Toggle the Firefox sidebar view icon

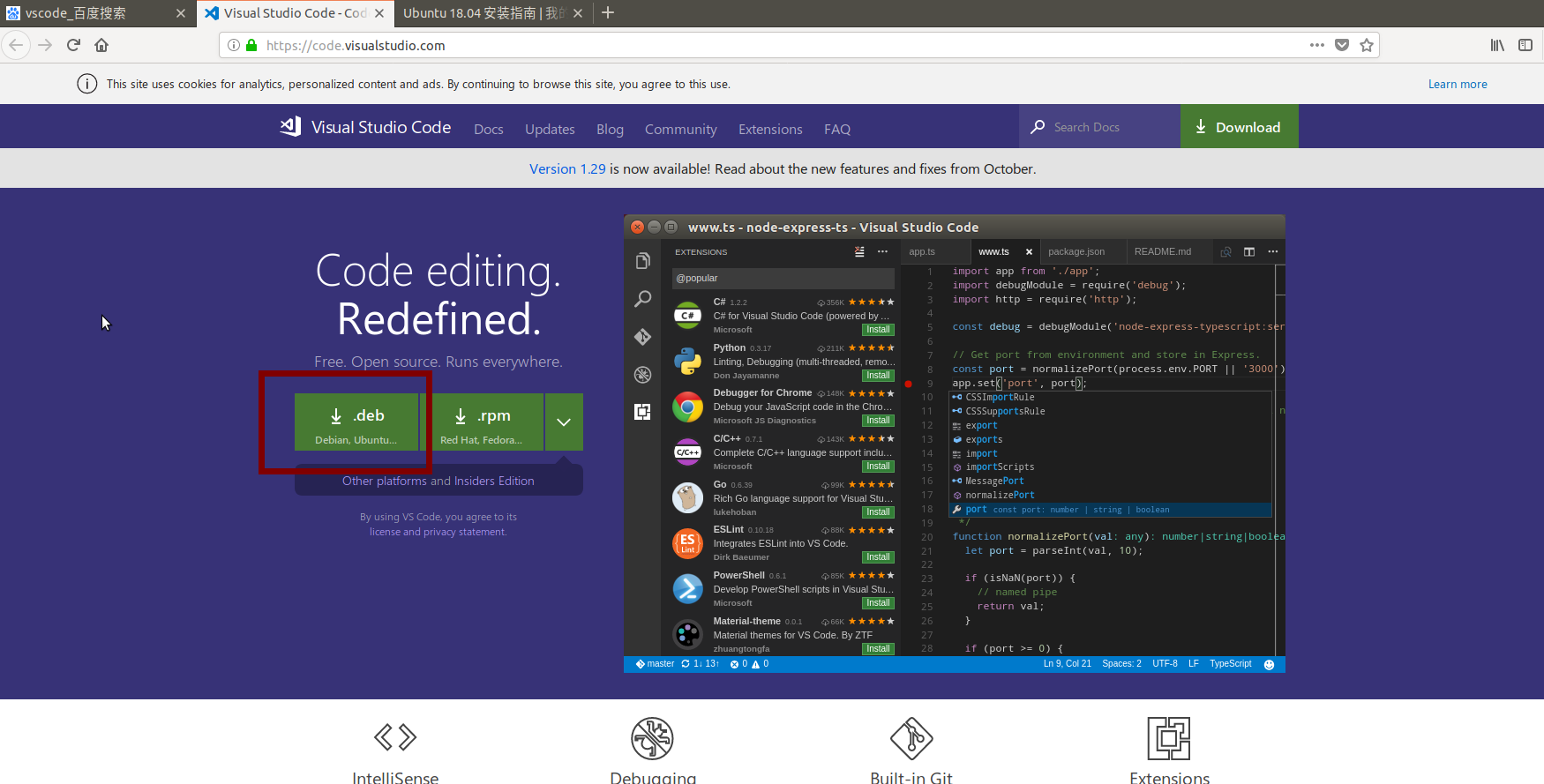(x=1525, y=45)
